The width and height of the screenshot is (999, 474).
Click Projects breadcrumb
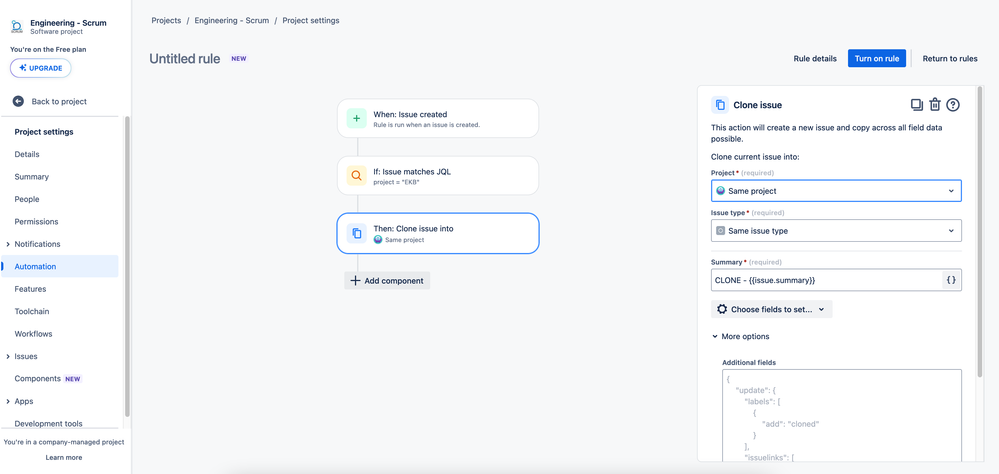[166, 20]
